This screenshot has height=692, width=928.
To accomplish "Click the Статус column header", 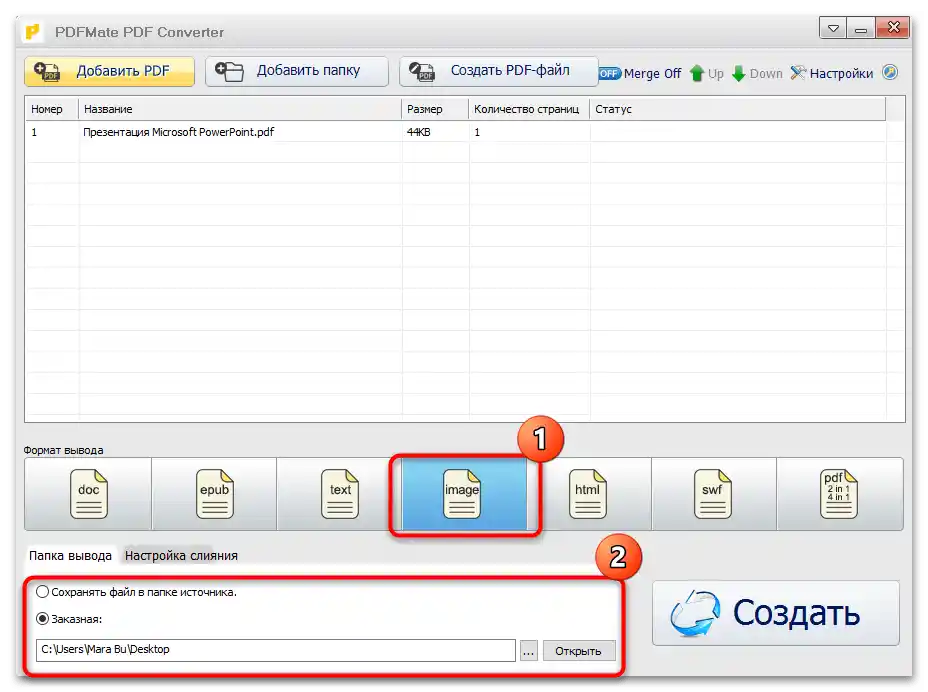I will tap(737, 109).
